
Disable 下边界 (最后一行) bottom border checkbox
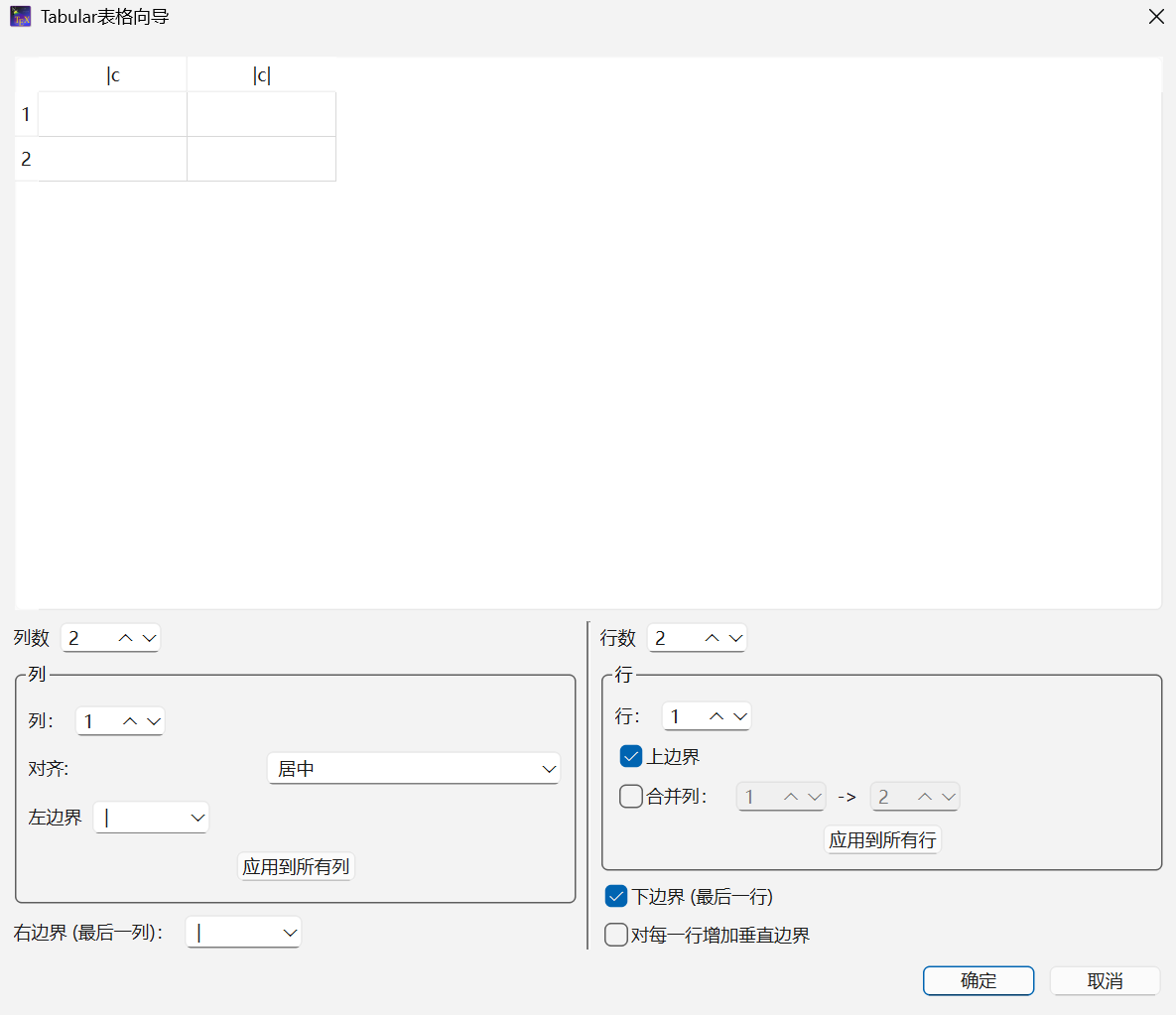pyautogui.click(x=616, y=897)
